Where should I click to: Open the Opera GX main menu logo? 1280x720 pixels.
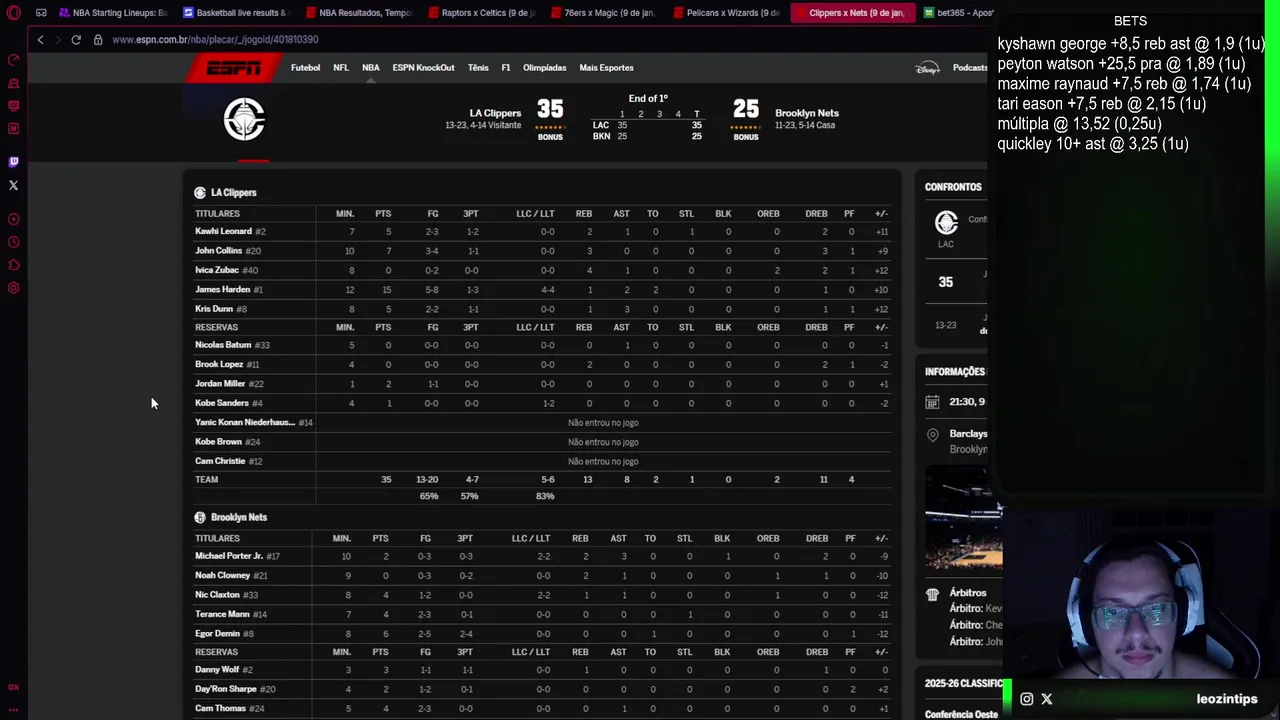point(13,13)
